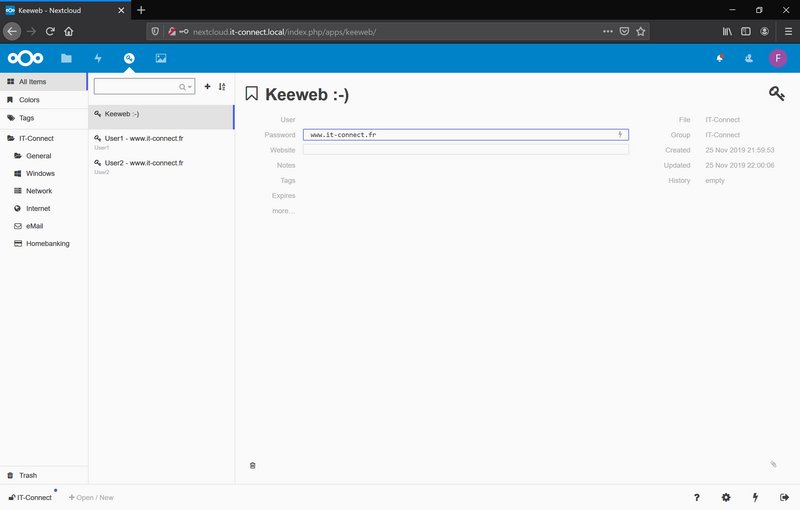Select the Homebanking group

47,243
